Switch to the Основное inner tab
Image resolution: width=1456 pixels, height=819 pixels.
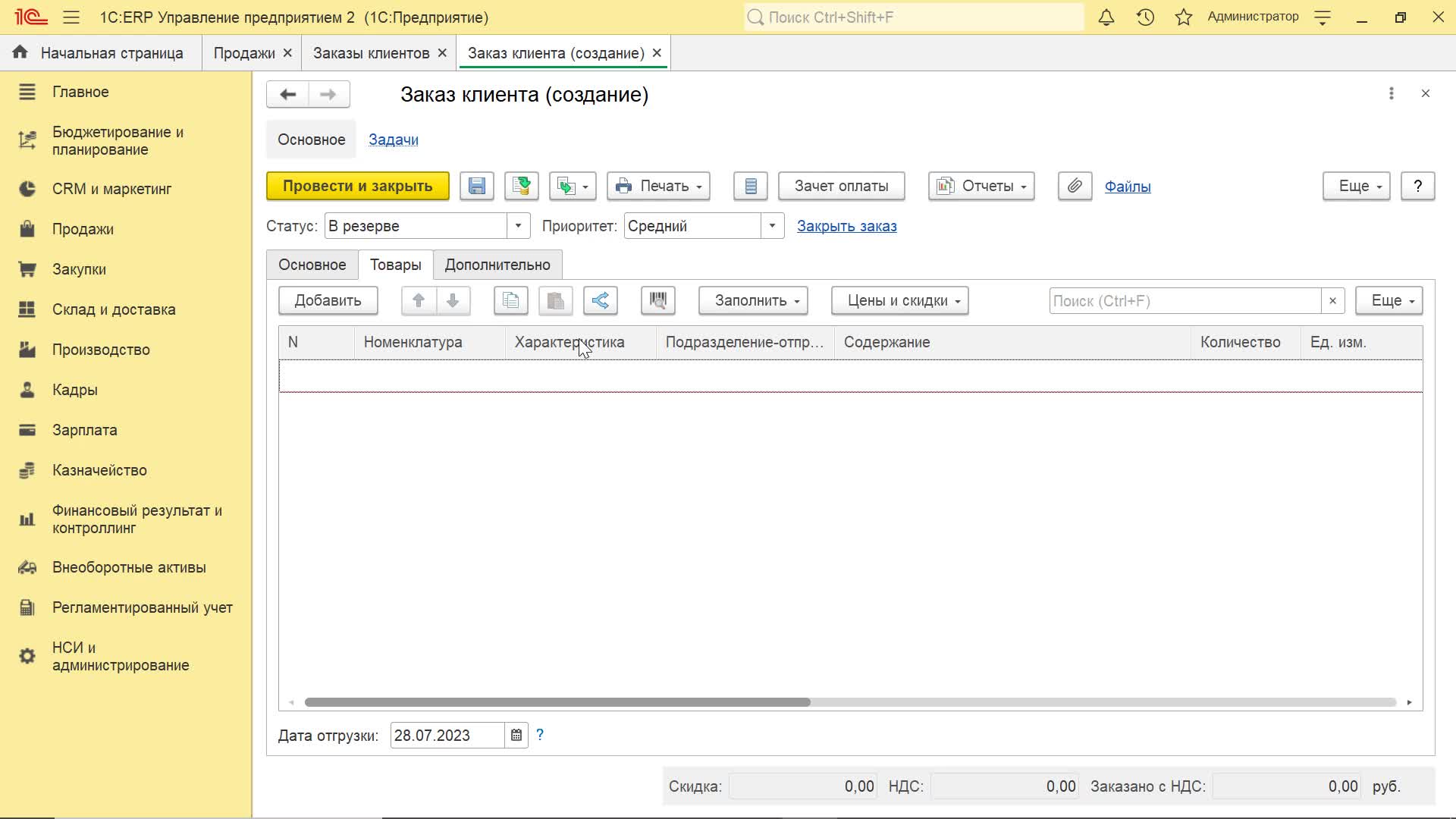tap(312, 265)
